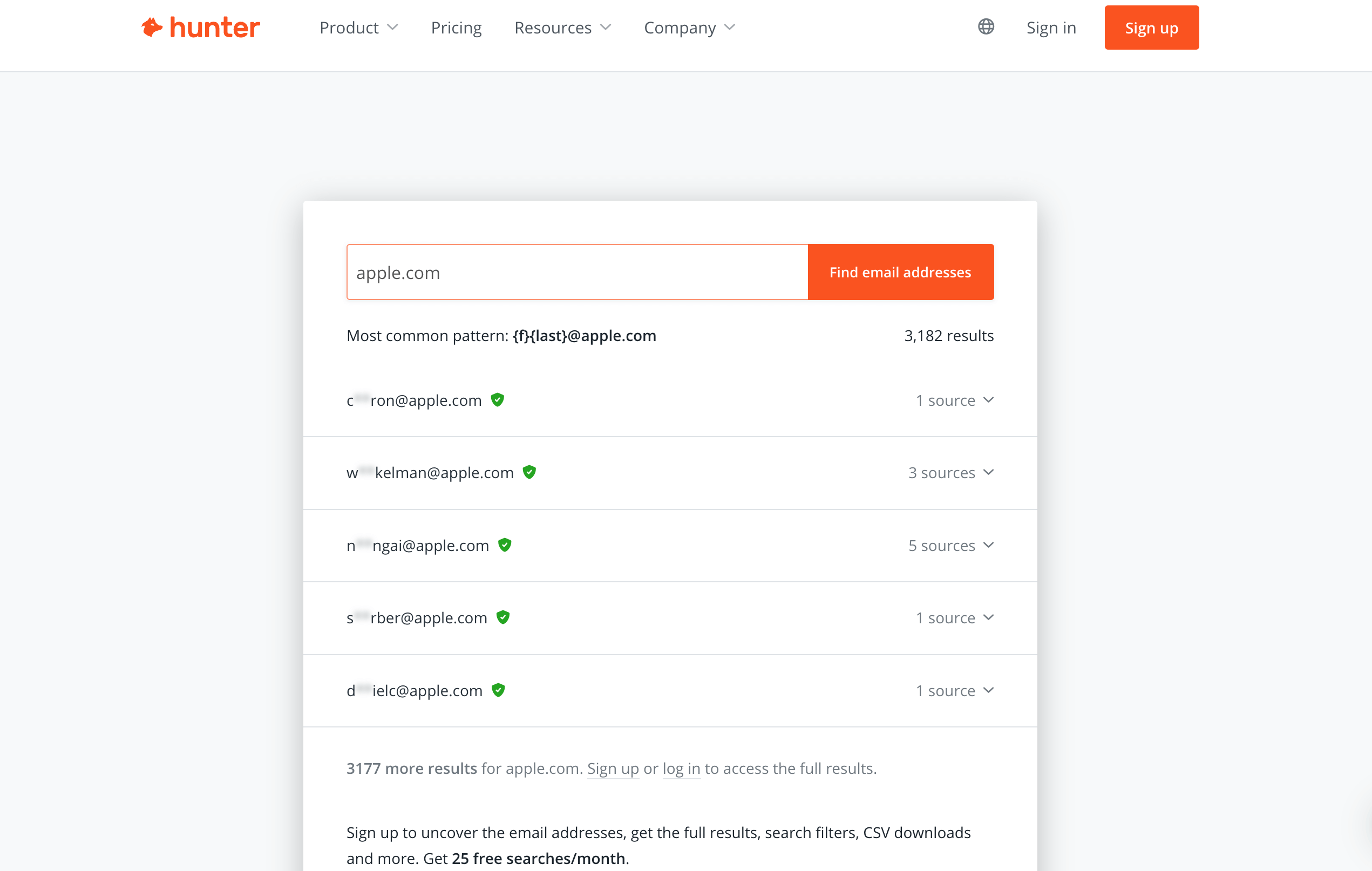The height and width of the screenshot is (871, 1372).
Task: Click the Sign up link in results notice
Action: point(613,769)
